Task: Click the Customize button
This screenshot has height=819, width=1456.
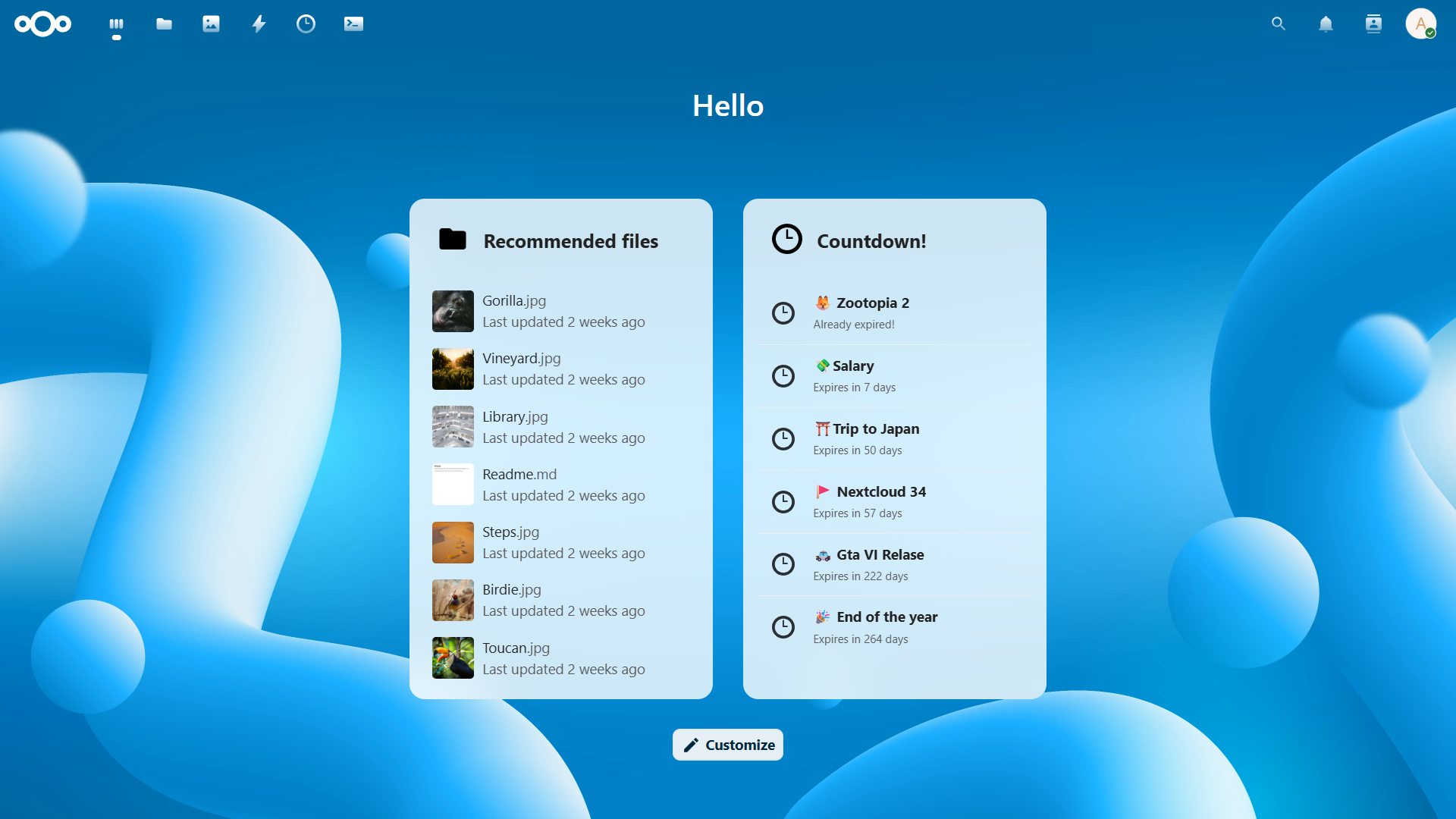Action: [727, 744]
